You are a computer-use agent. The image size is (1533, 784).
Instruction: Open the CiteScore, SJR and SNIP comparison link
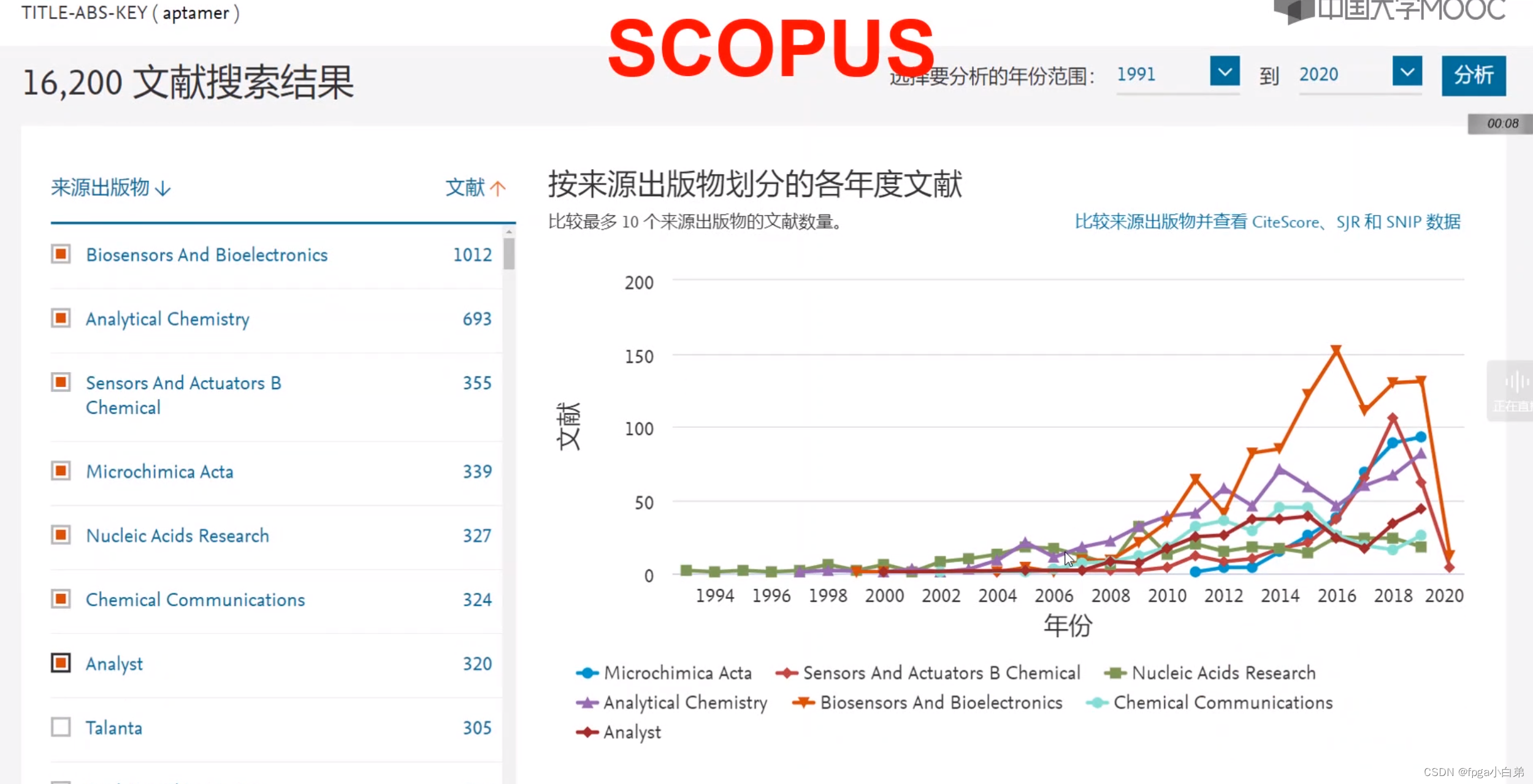[x=1267, y=222]
